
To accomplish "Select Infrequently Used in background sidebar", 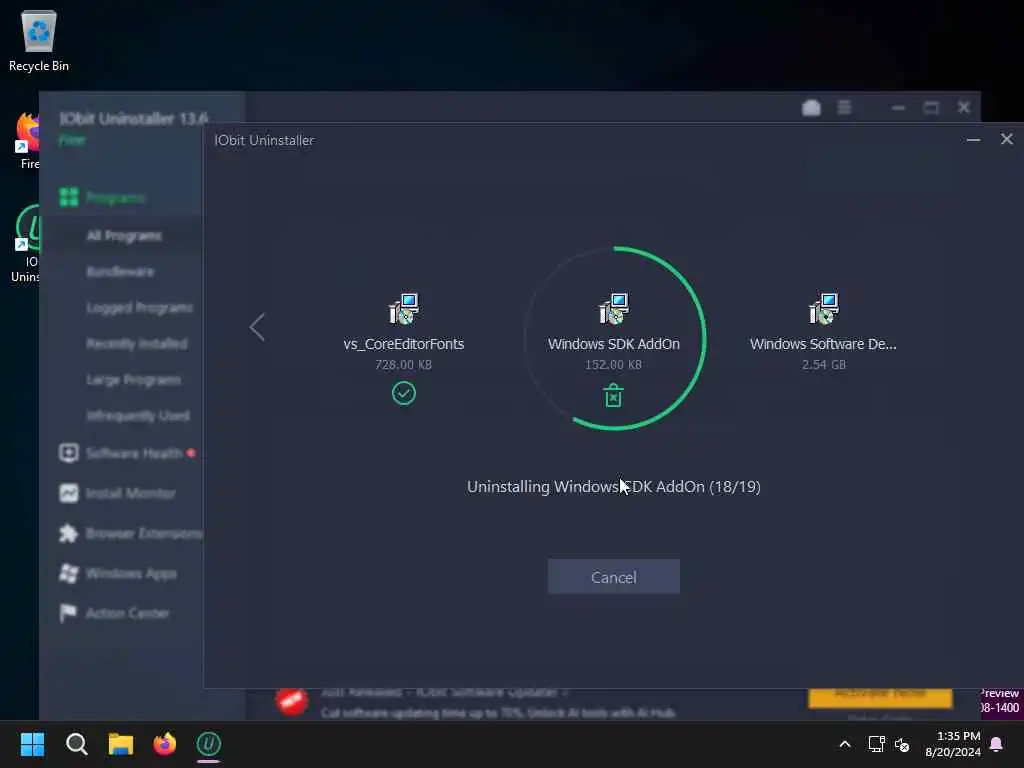I will tap(138, 416).
